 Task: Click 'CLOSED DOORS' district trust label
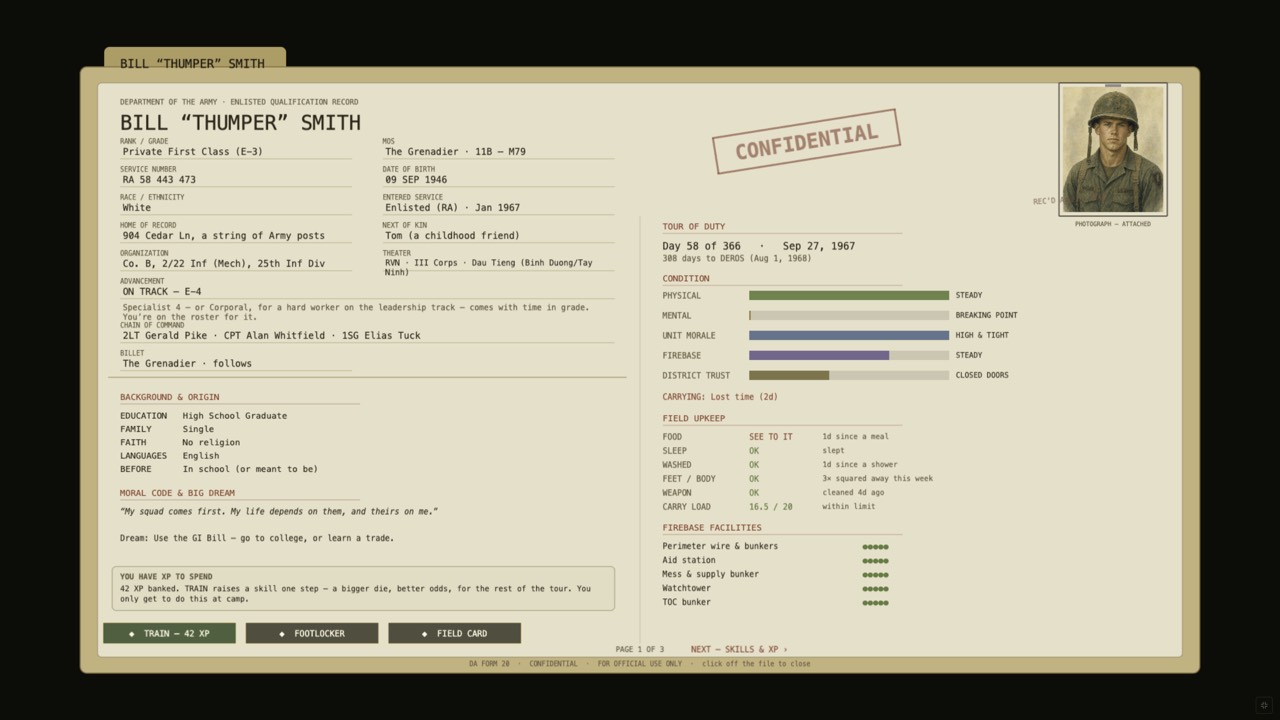[x=982, y=375]
